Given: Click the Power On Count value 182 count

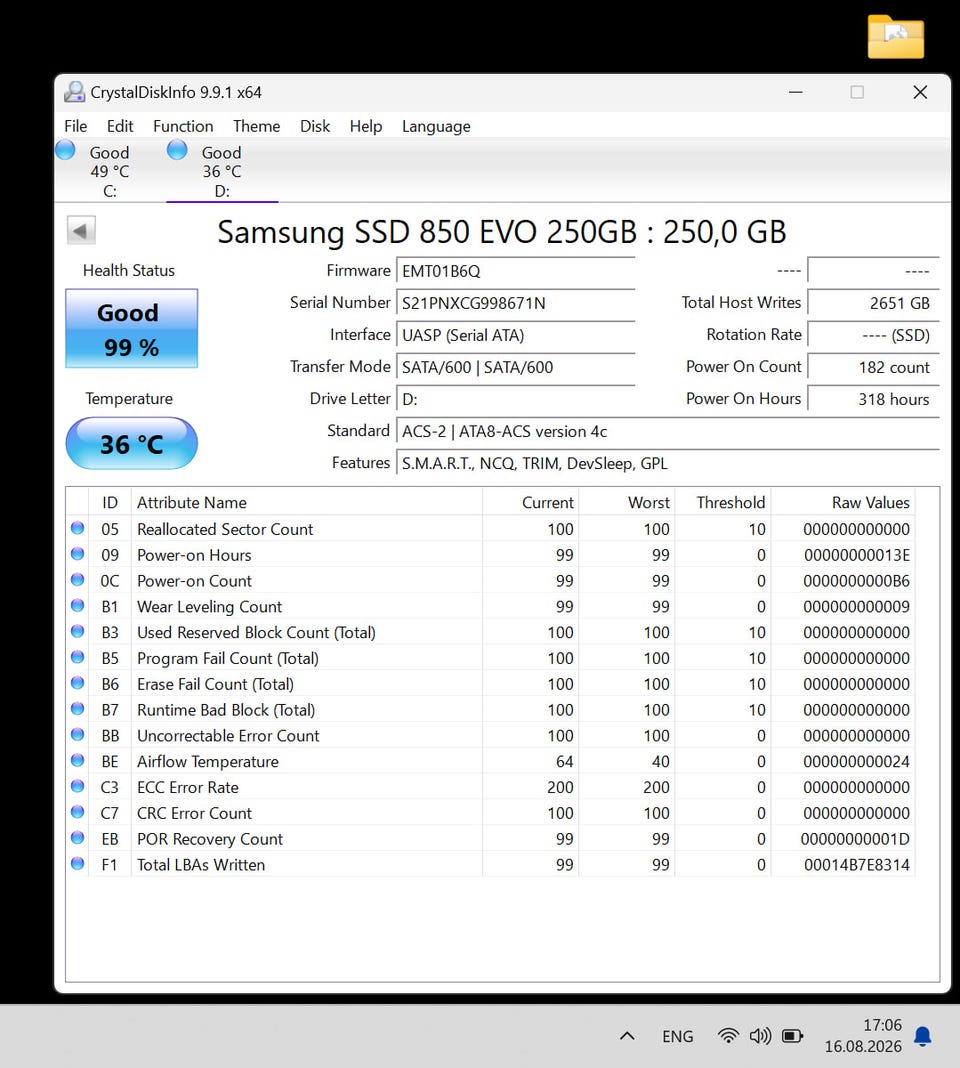Looking at the screenshot, I should click(x=873, y=367).
